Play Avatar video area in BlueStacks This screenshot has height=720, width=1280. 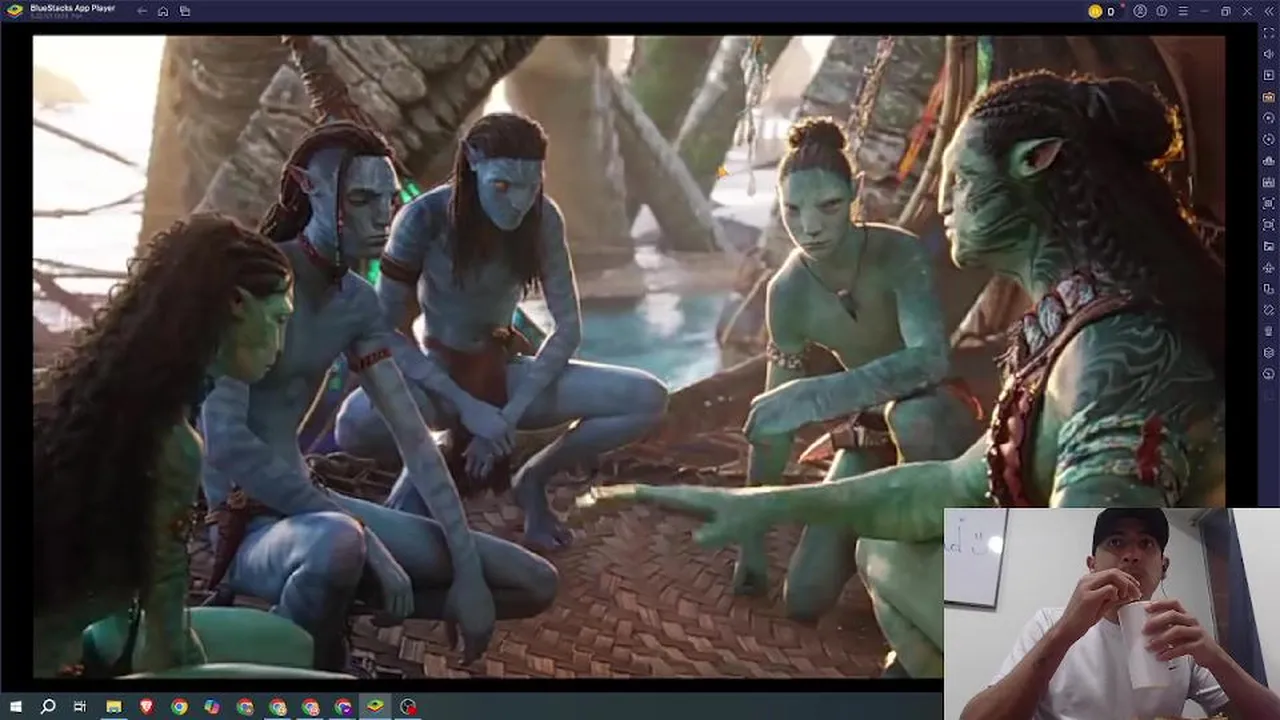tap(629, 357)
